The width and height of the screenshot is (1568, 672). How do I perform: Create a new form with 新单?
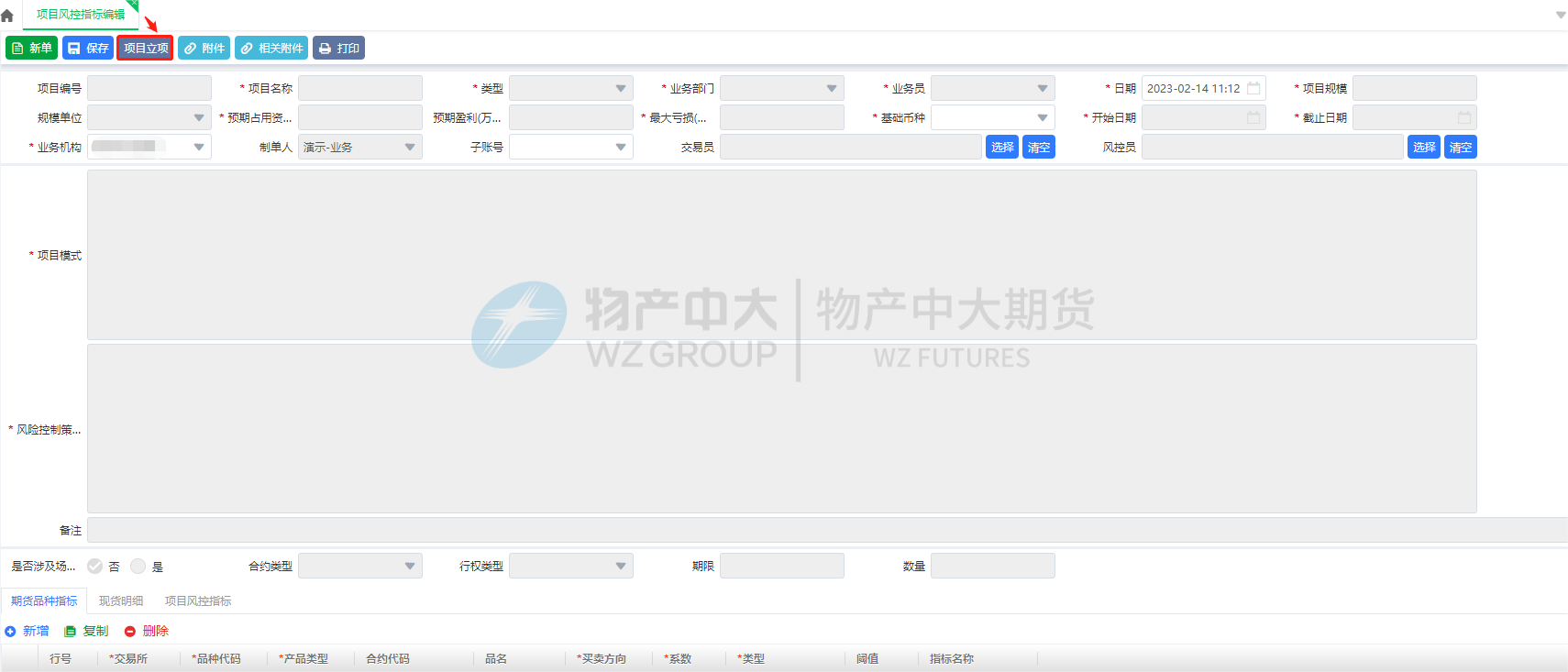coord(32,48)
